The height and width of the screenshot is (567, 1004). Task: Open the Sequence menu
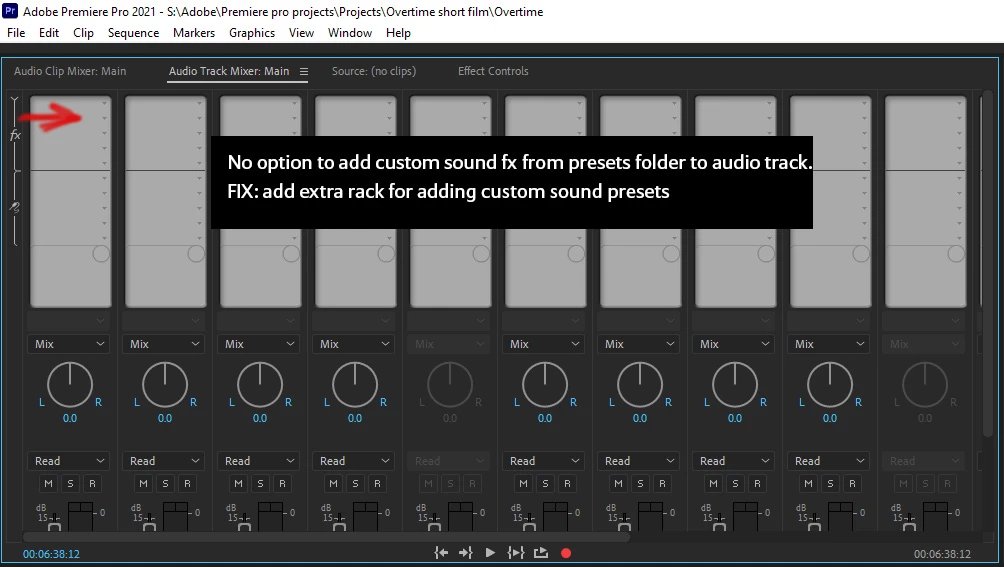pos(133,33)
